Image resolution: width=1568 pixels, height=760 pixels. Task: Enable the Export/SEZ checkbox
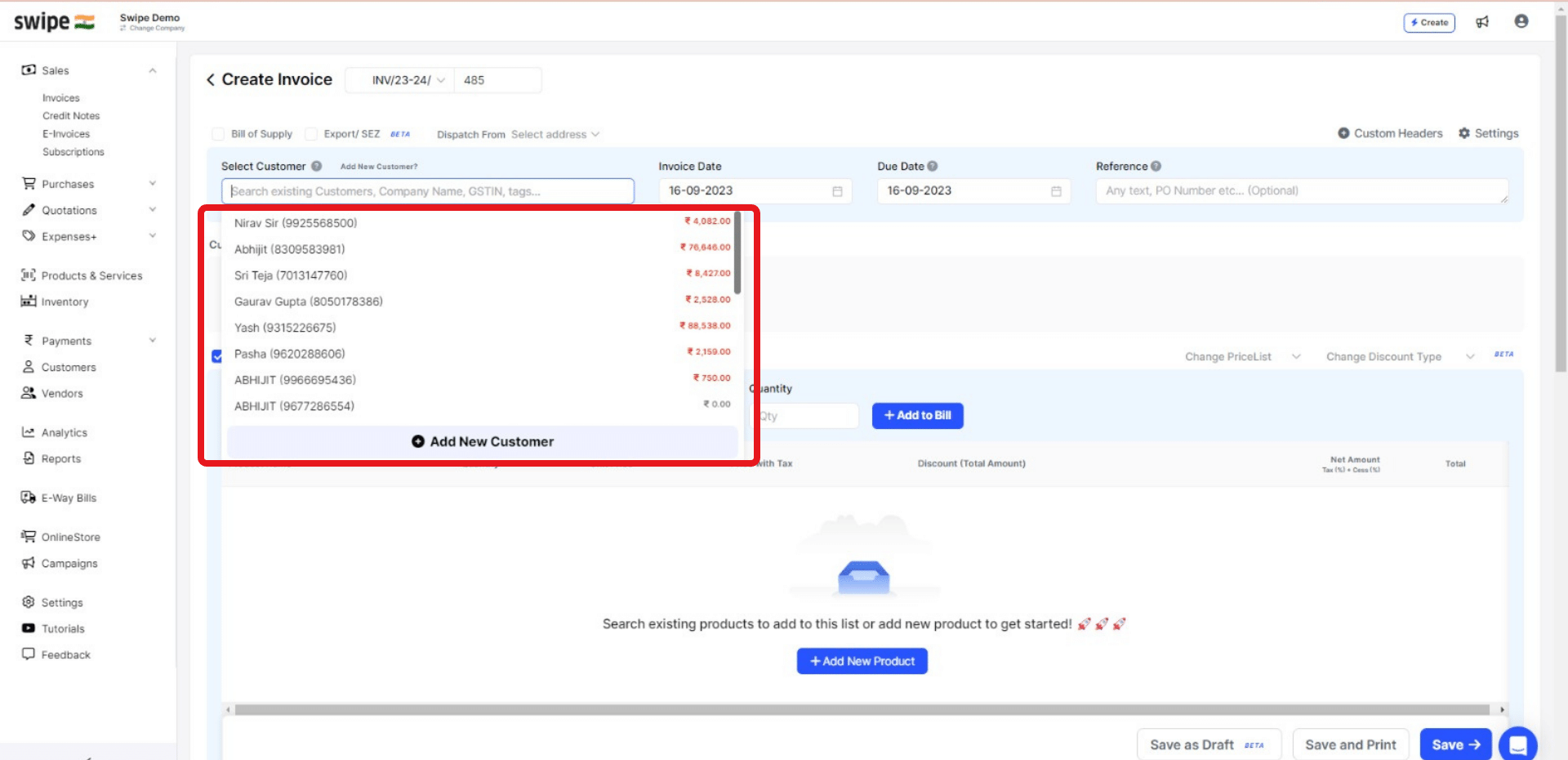click(311, 133)
